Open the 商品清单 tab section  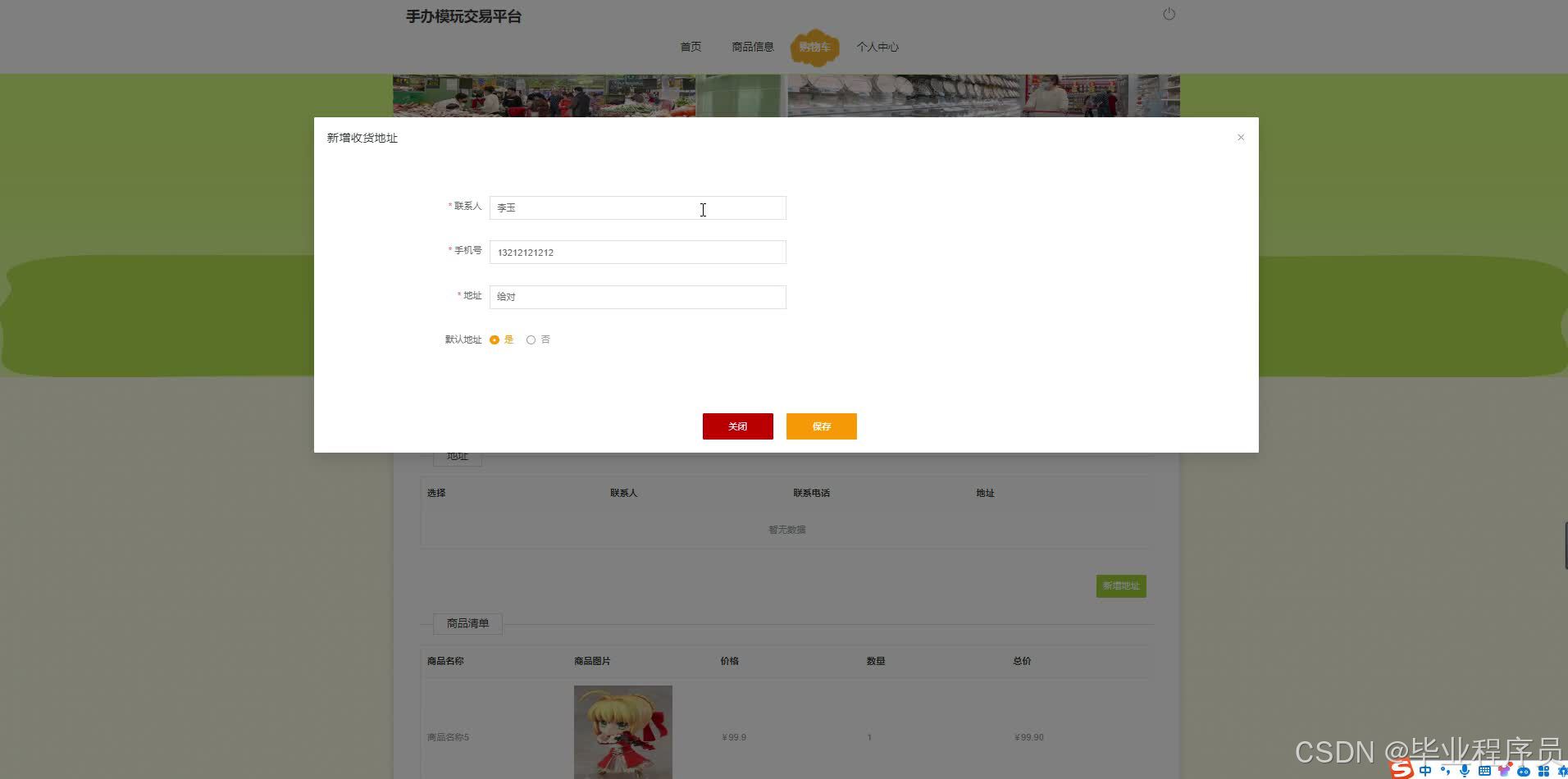[x=467, y=623]
